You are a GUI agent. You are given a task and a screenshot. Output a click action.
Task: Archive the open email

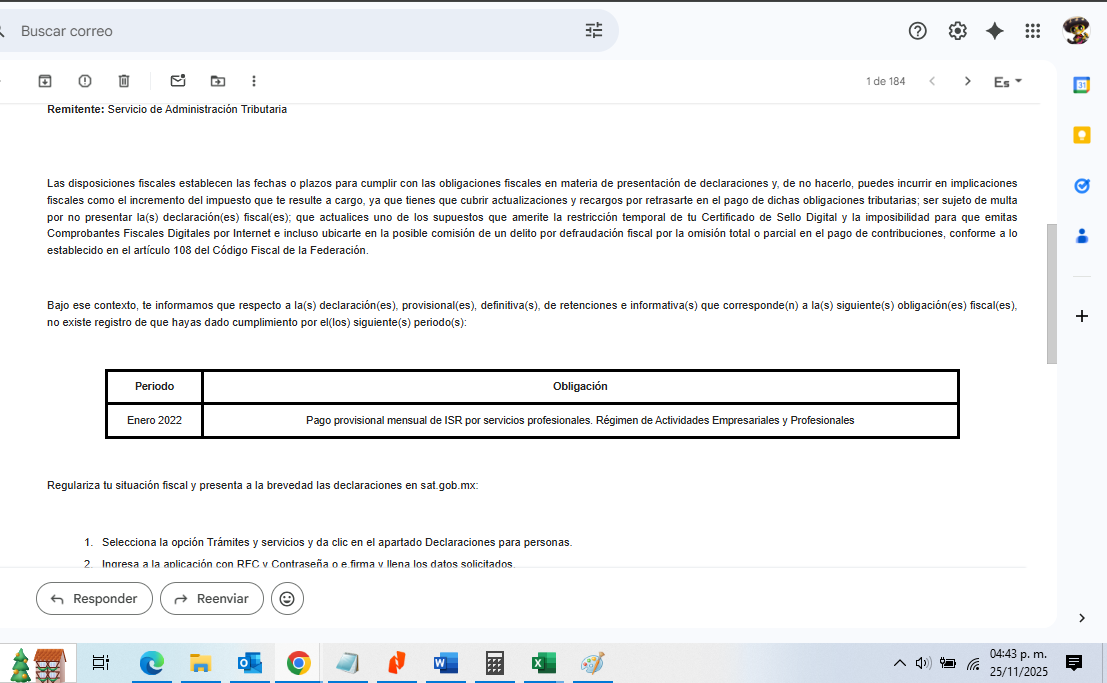click(x=45, y=81)
